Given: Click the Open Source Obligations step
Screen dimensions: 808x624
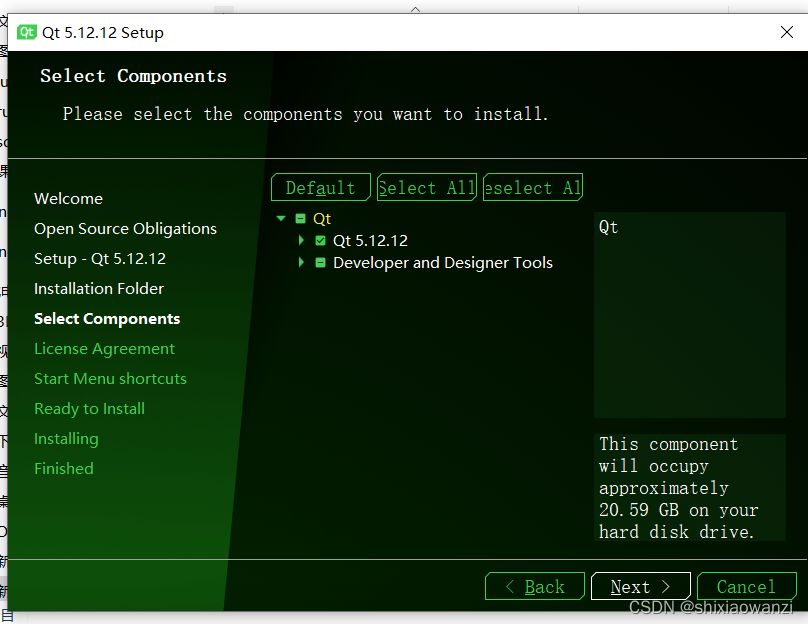Looking at the screenshot, I should click(125, 229).
